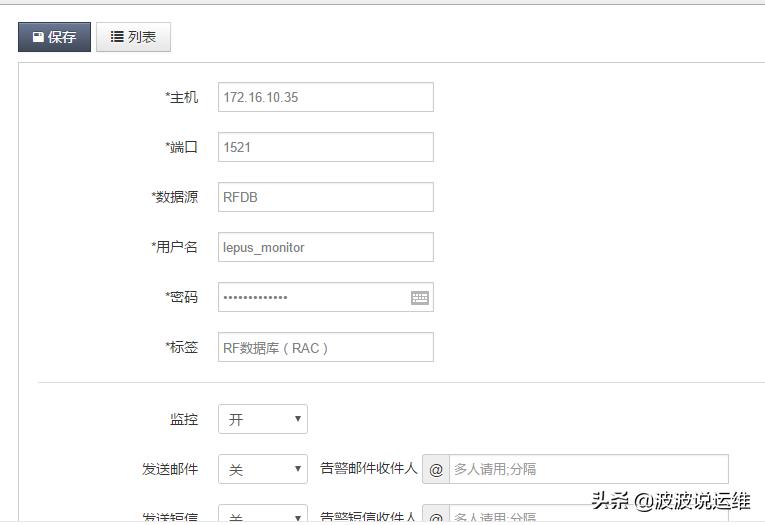Click the @ addon beside mail recipients field

(x=436, y=469)
